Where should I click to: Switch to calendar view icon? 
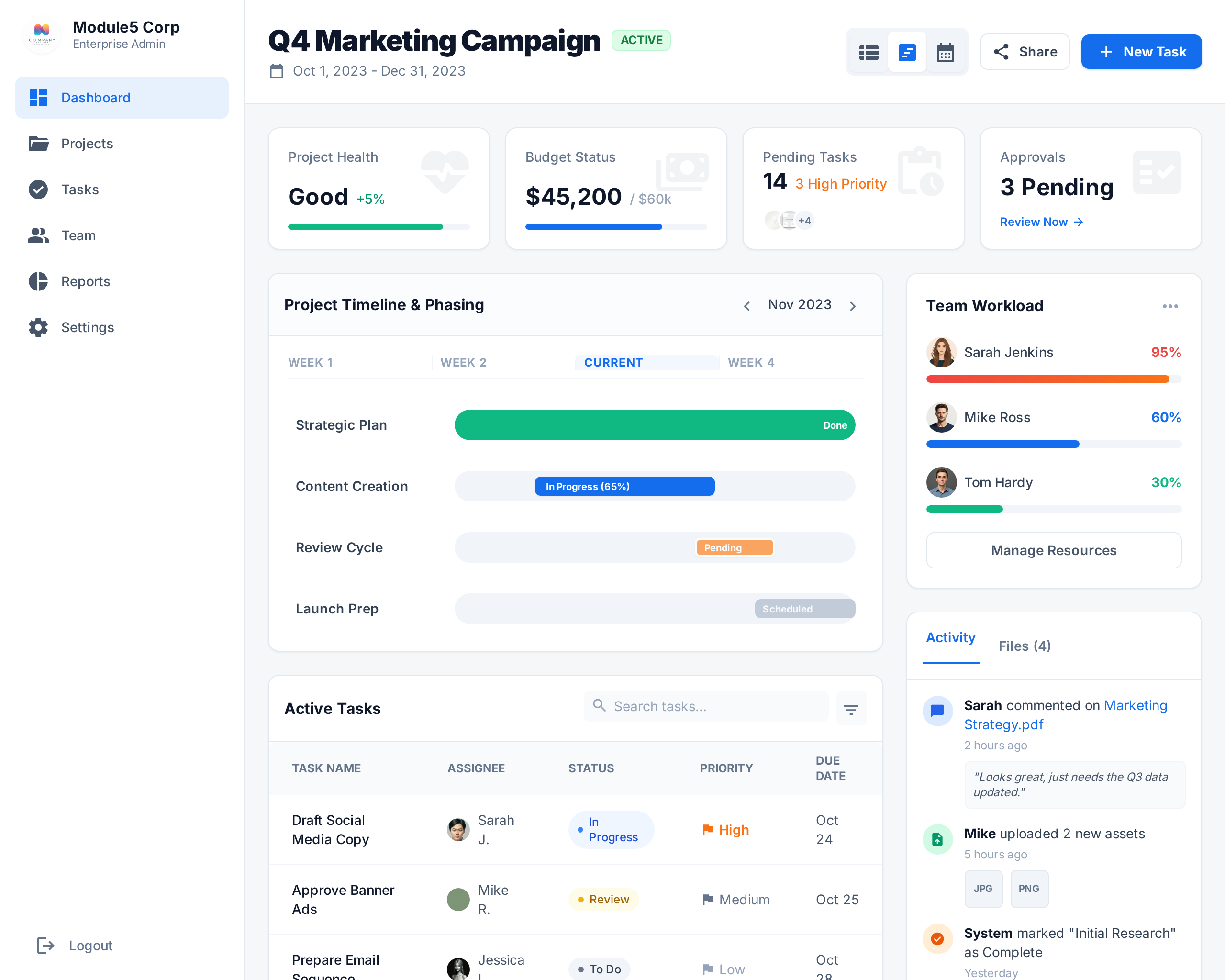coord(945,52)
